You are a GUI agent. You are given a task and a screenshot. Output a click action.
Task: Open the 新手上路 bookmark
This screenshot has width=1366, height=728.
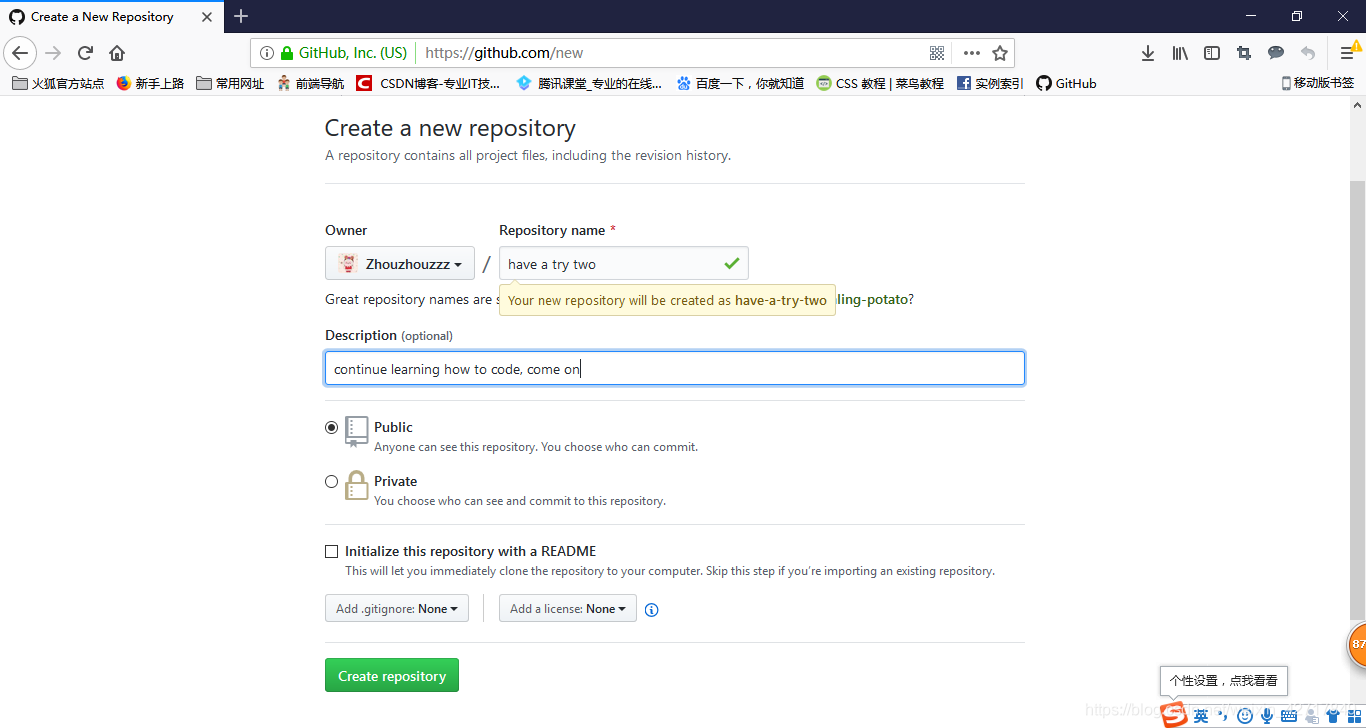[x=150, y=83]
